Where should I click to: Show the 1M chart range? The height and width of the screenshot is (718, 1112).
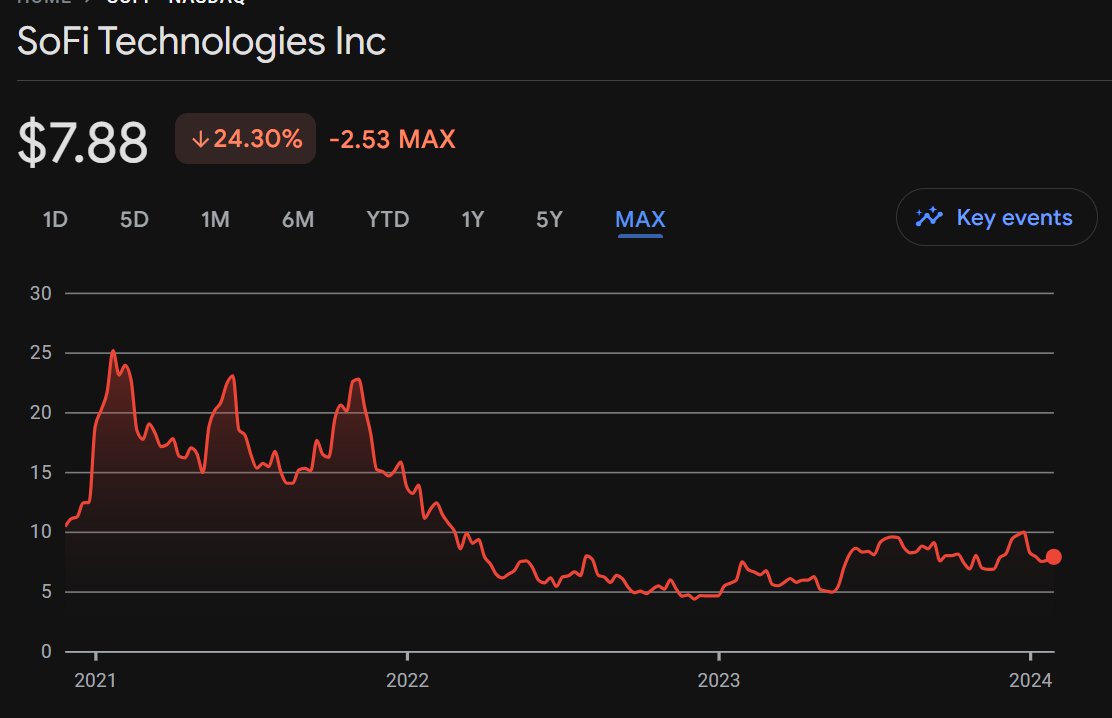[215, 219]
